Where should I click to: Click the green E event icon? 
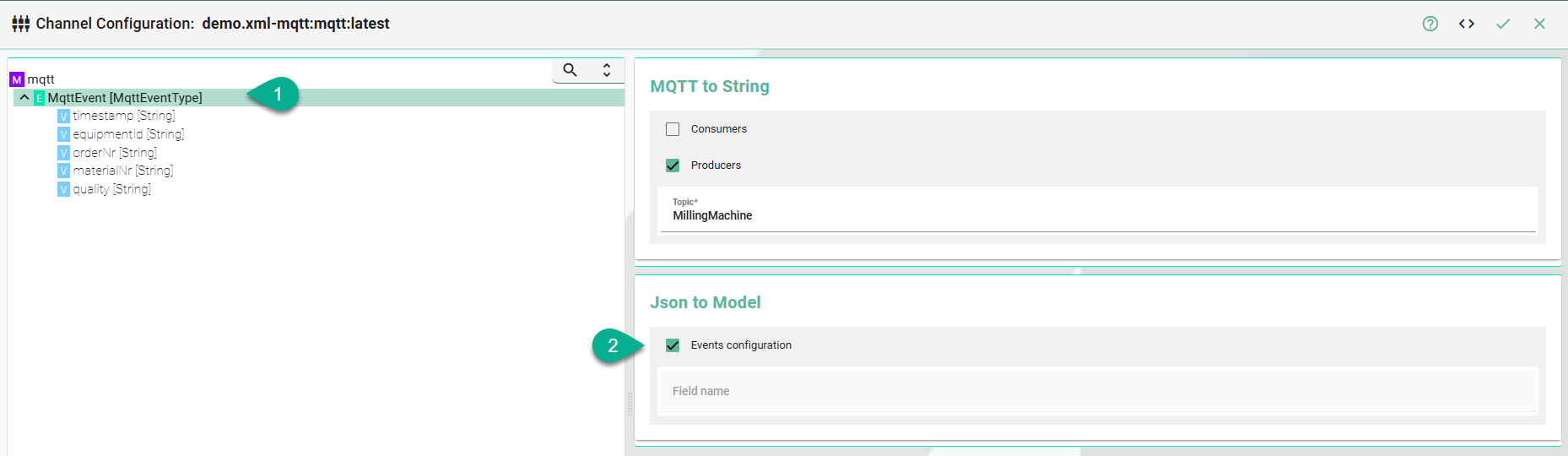(39, 98)
